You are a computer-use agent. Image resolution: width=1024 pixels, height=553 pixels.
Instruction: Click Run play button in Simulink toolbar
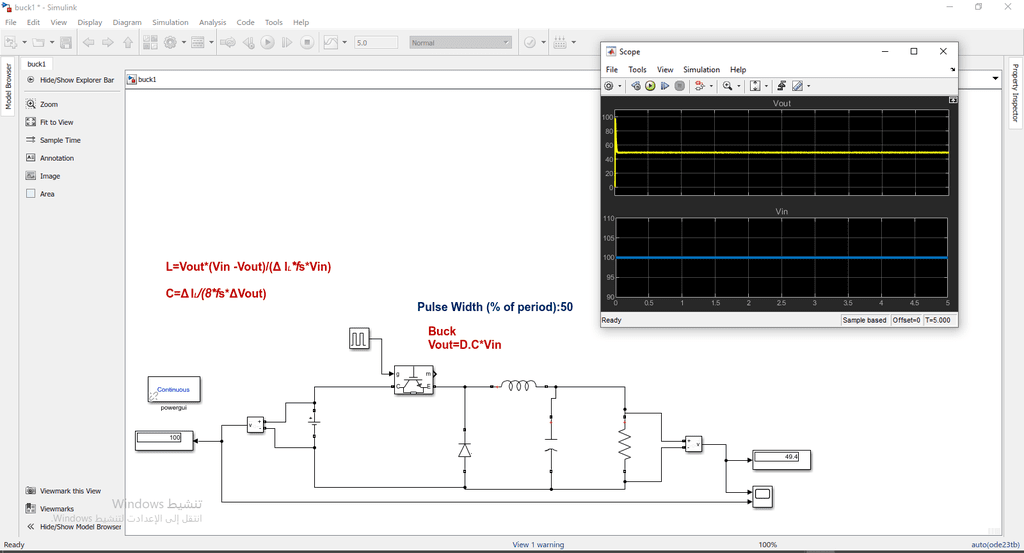tap(268, 42)
